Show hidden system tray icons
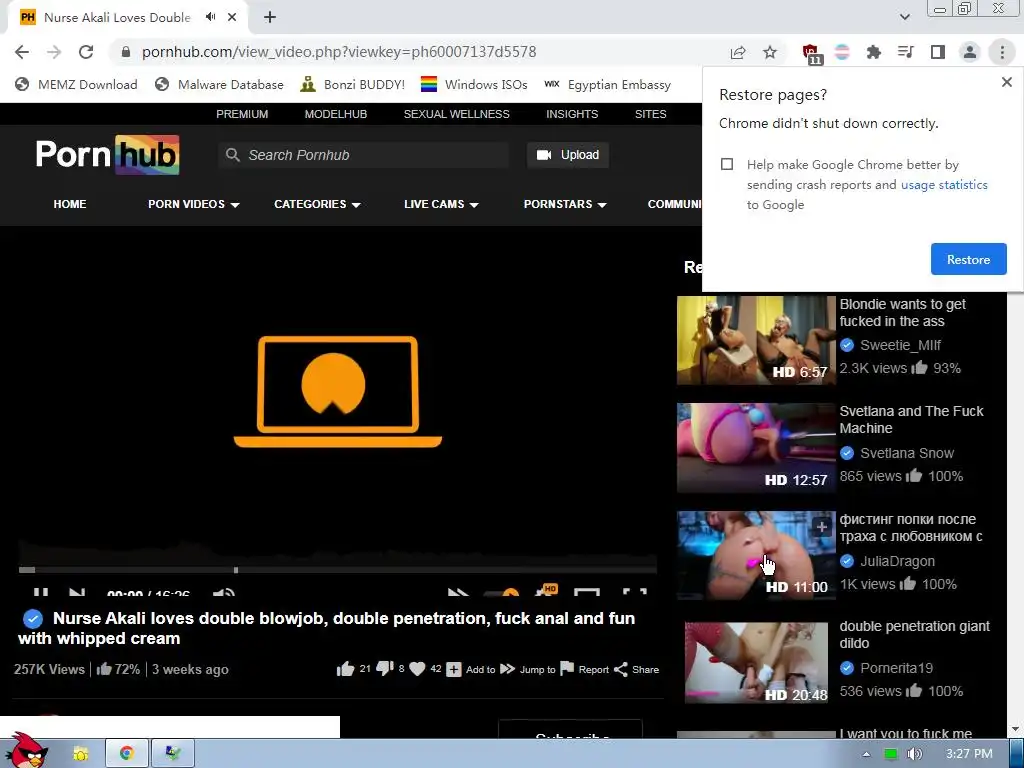The height and width of the screenshot is (768, 1024). click(866, 754)
